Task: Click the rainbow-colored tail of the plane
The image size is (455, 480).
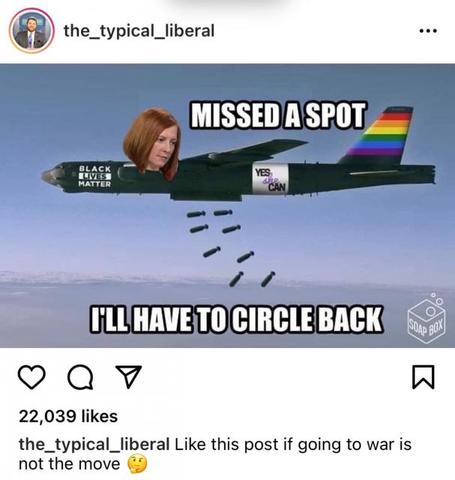Action: pos(381,135)
